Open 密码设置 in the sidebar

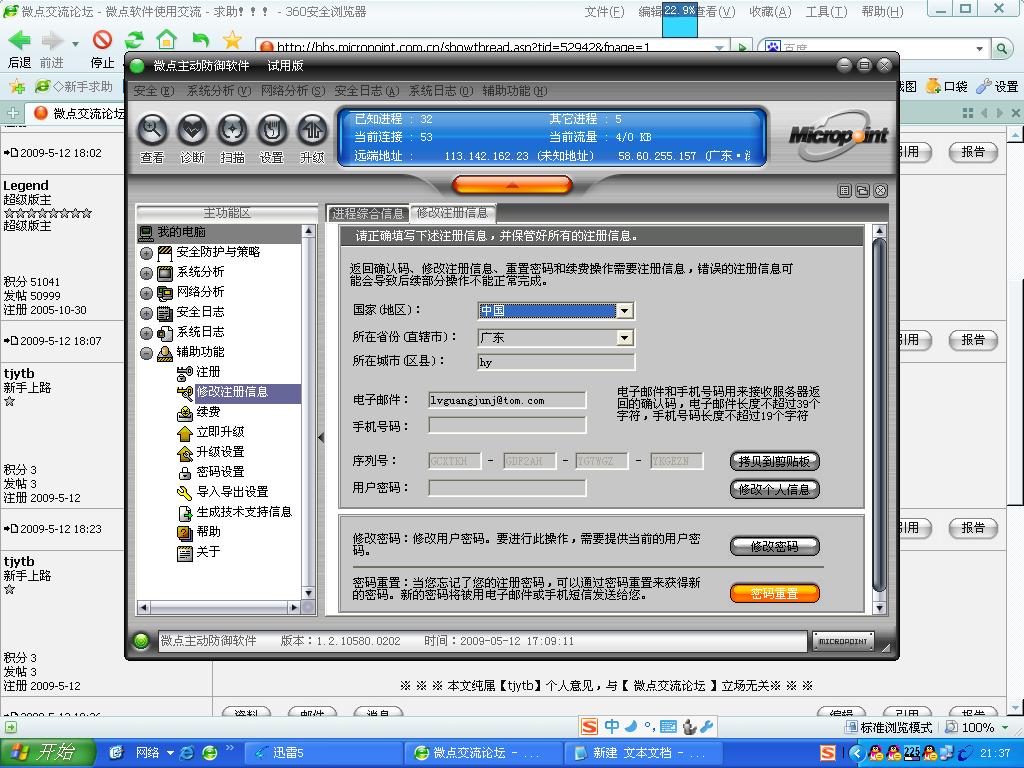click(220, 472)
